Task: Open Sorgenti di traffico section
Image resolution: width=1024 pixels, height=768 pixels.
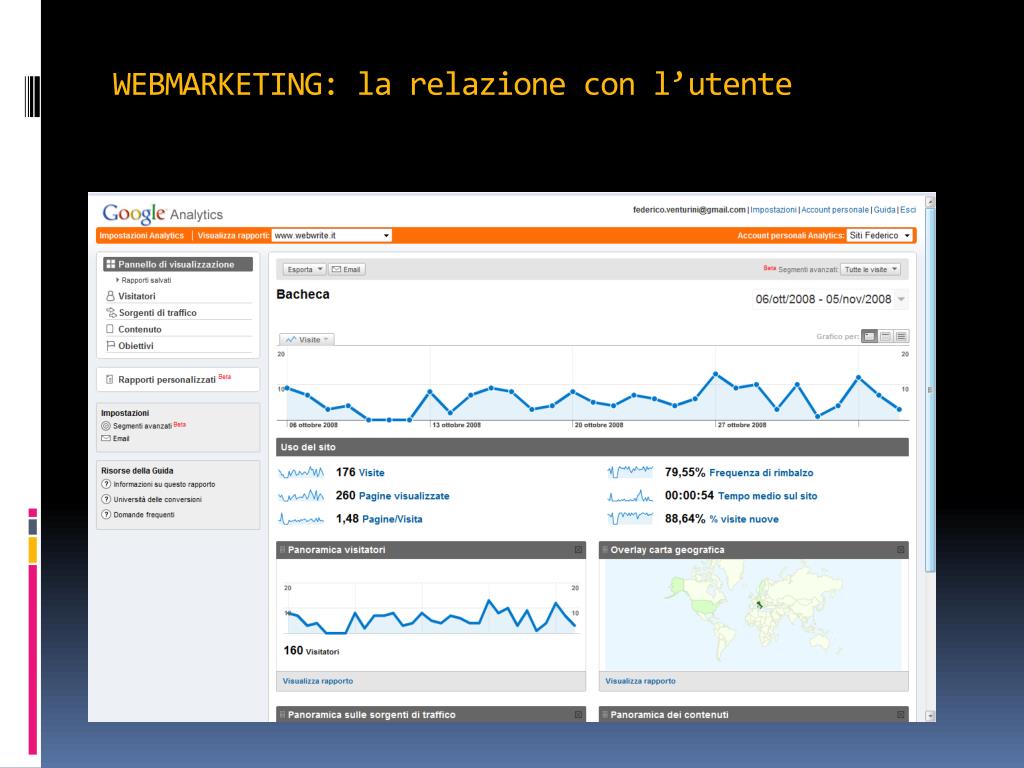Action: pyautogui.click(x=157, y=313)
